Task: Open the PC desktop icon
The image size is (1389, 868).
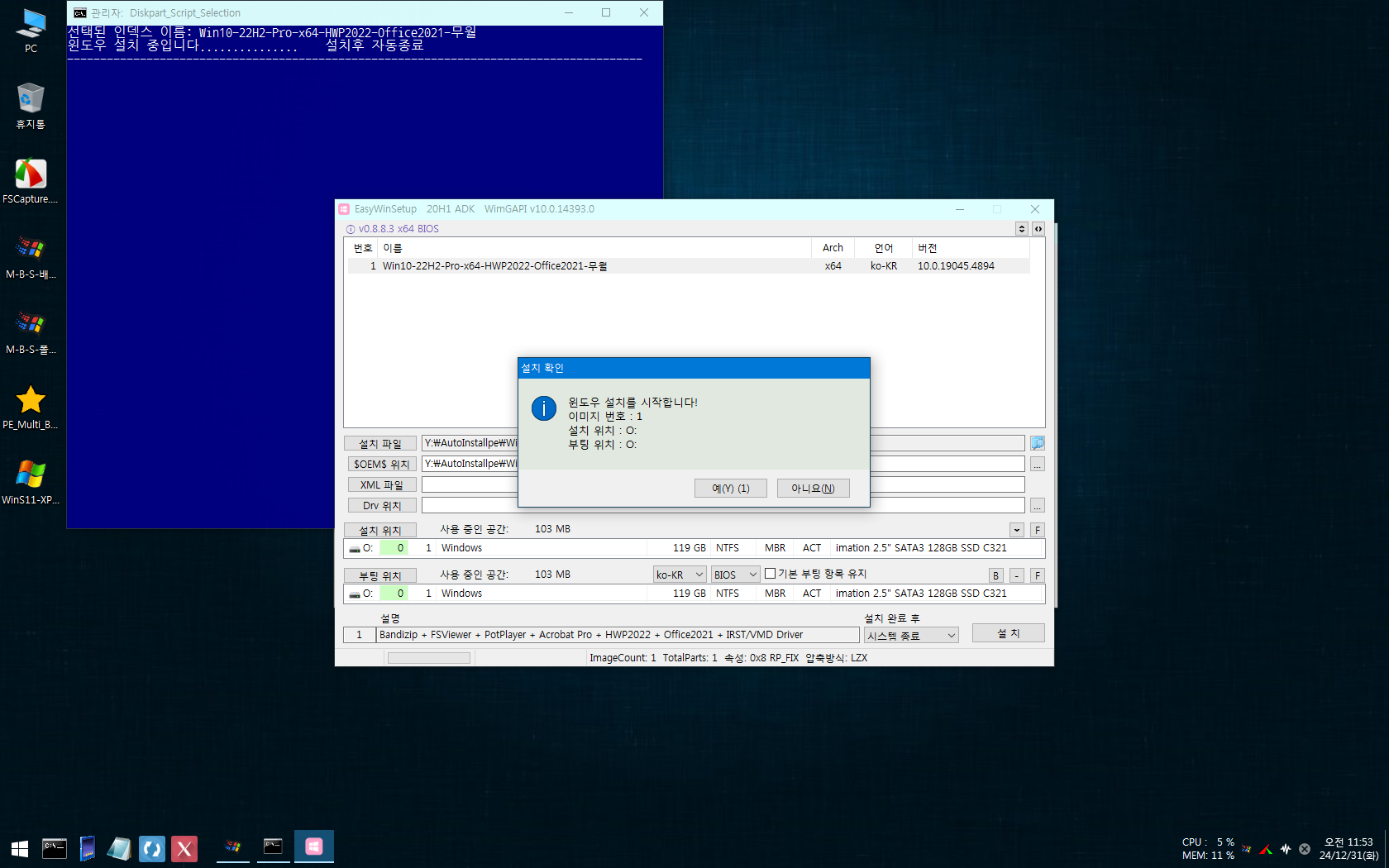Action: point(31,31)
